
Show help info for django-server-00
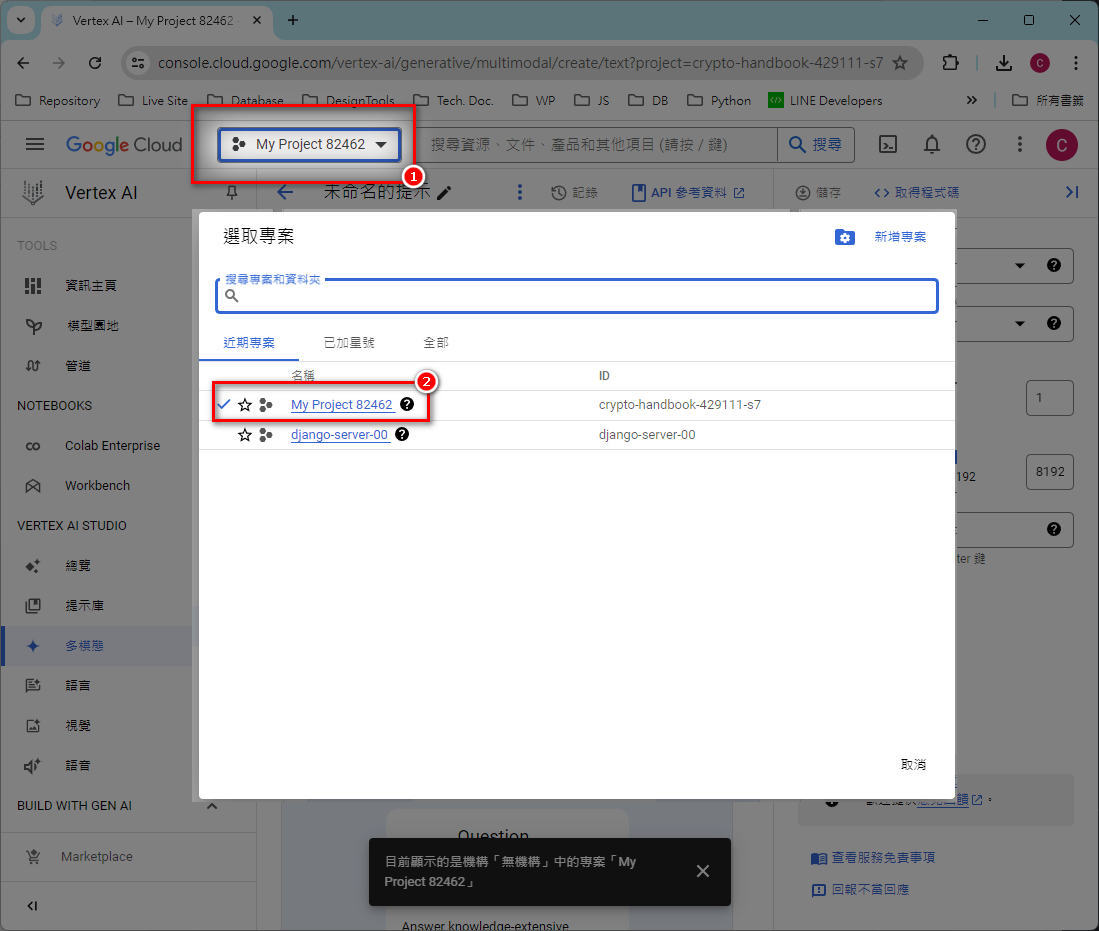pos(402,434)
